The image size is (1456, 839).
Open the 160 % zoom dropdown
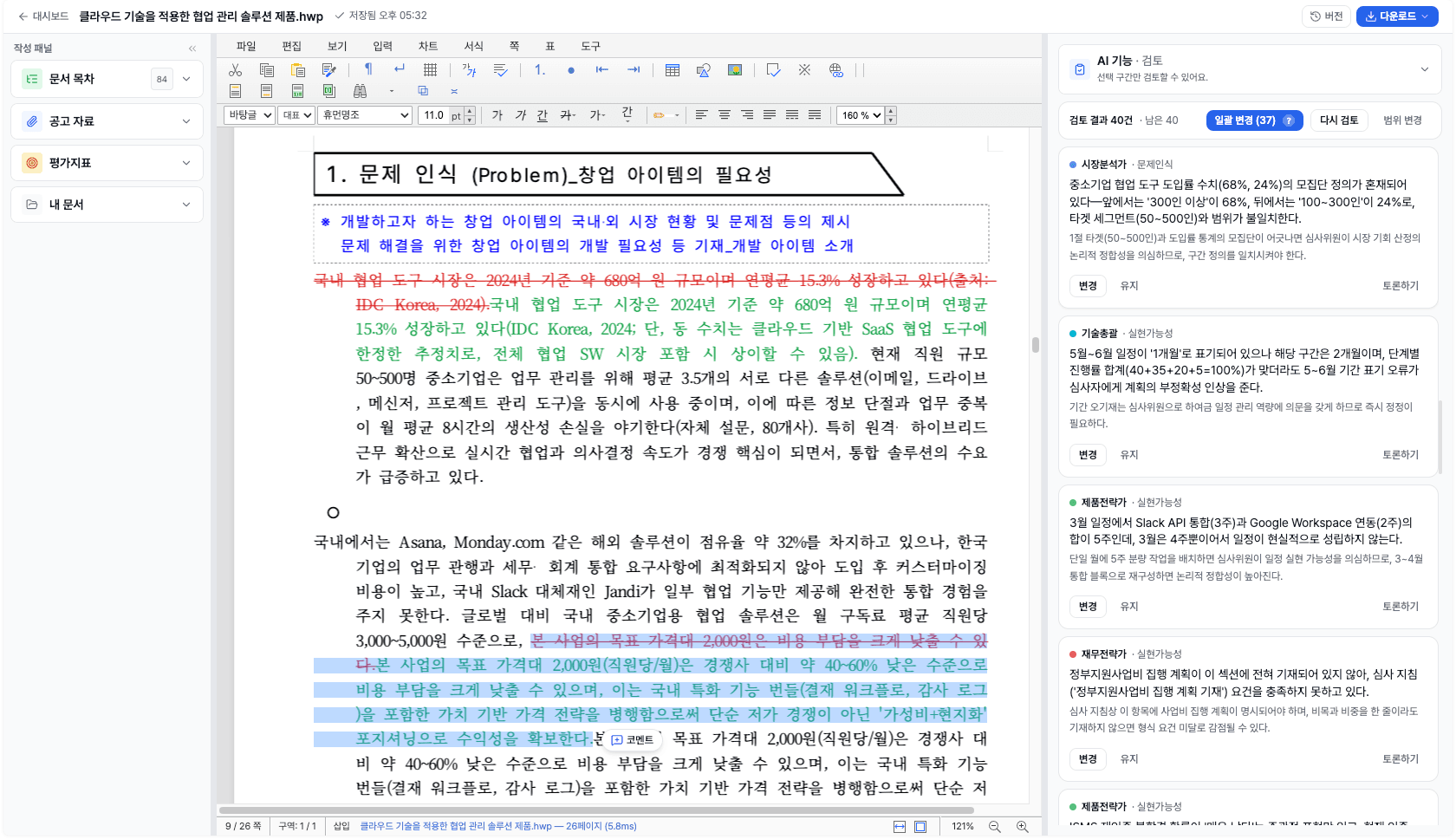coord(861,115)
